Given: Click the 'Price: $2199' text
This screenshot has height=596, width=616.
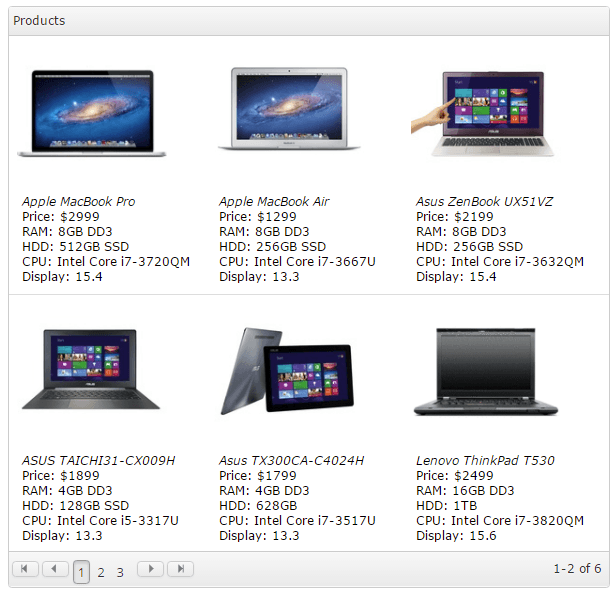Looking at the screenshot, I should [x=455, y=216].
